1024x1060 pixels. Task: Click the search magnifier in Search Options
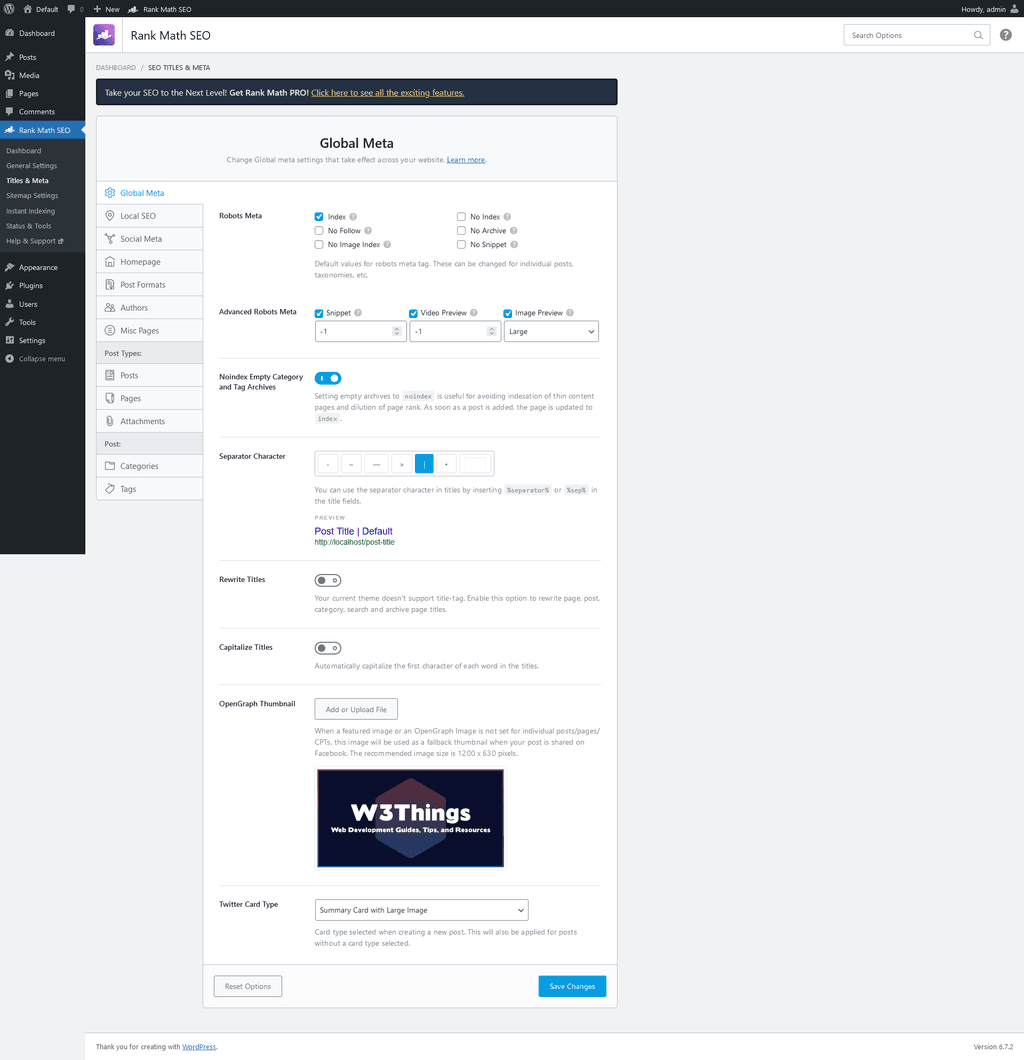[x=978, y=35]
